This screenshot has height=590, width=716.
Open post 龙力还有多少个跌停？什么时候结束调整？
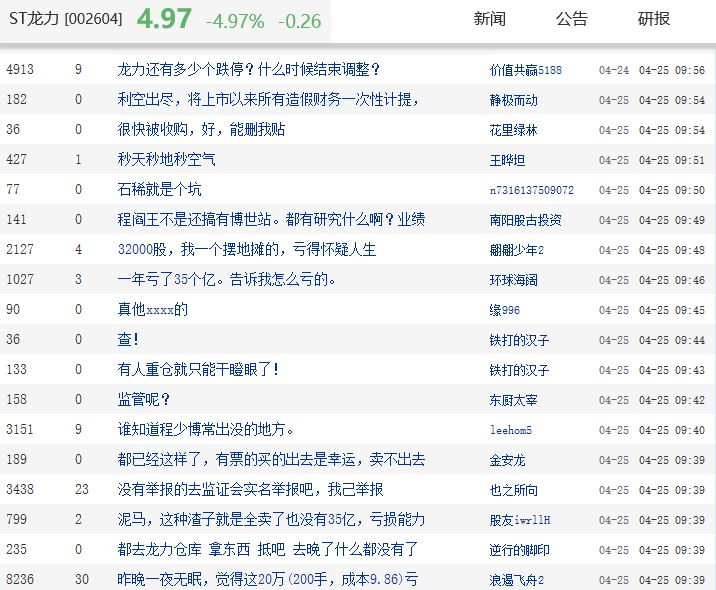click(248, 70)
